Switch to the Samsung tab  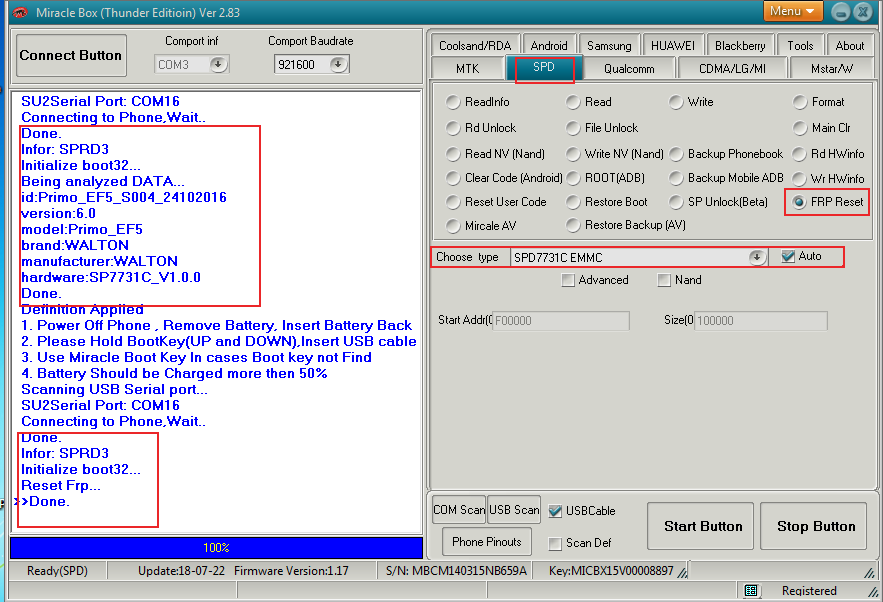[x=609, y=46]
